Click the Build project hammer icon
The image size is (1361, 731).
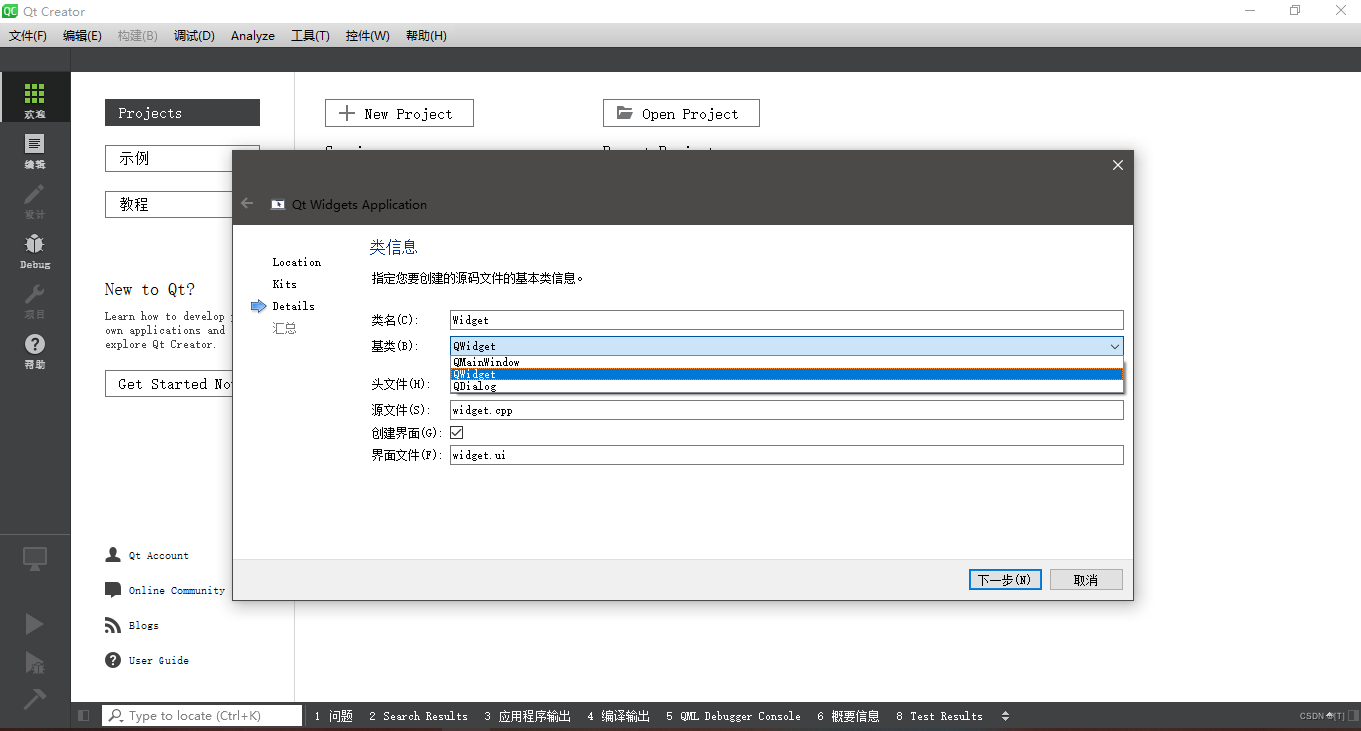35,698
